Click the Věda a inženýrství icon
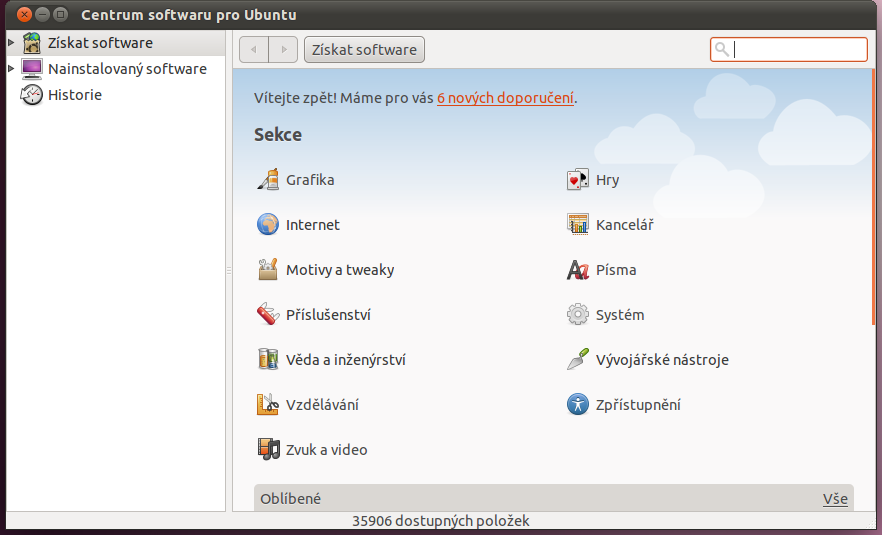This screenshot has width=882, height=535. point(268,359)
